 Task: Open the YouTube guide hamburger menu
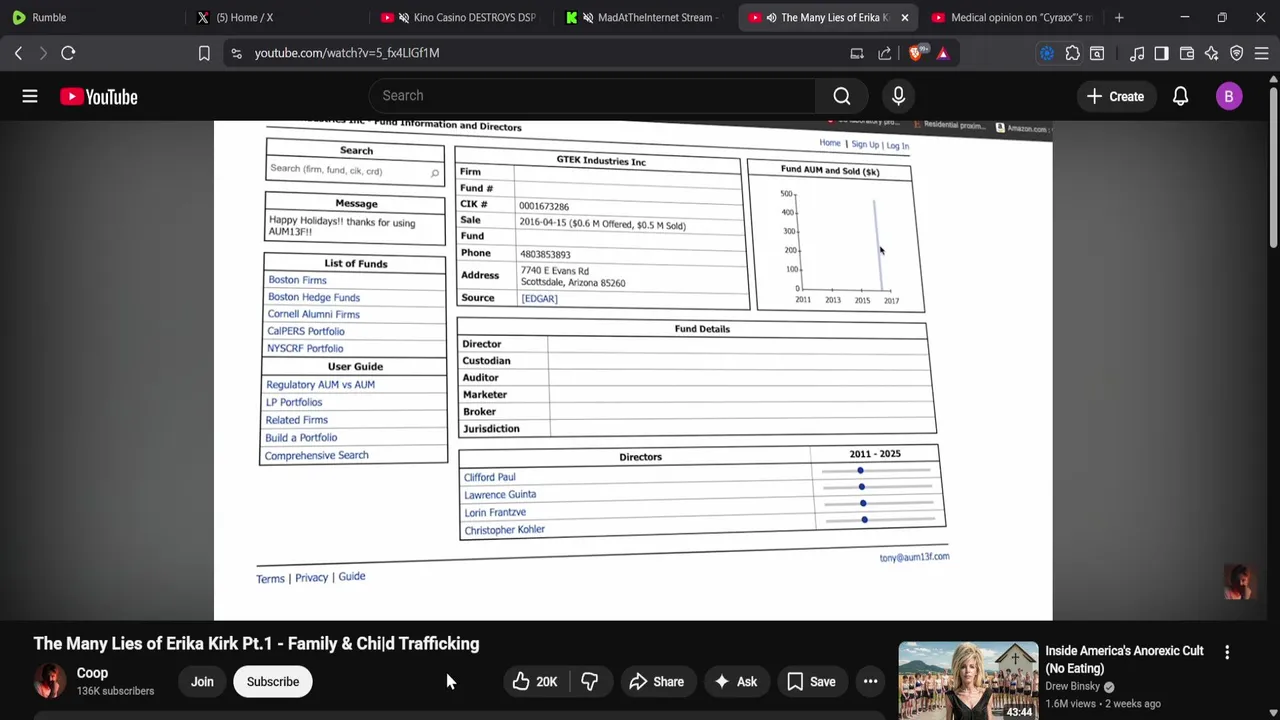click(x=30, y=96)
